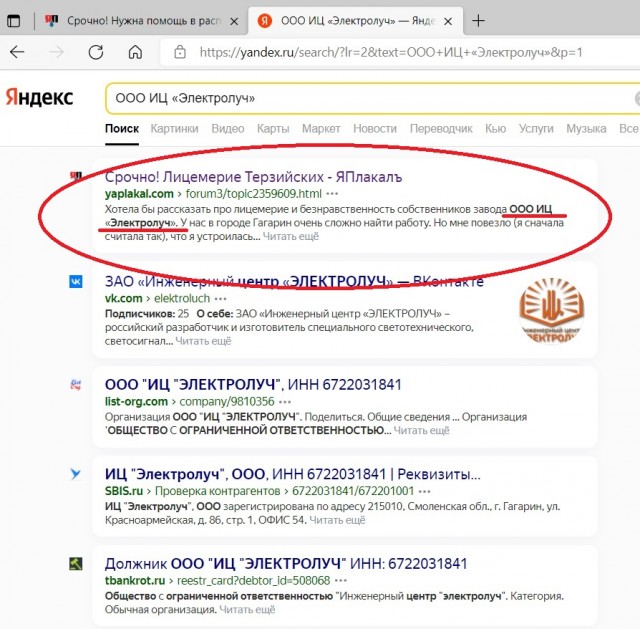Click the VK favicon icon
This screenshot has height=629, width=640.
76,281
